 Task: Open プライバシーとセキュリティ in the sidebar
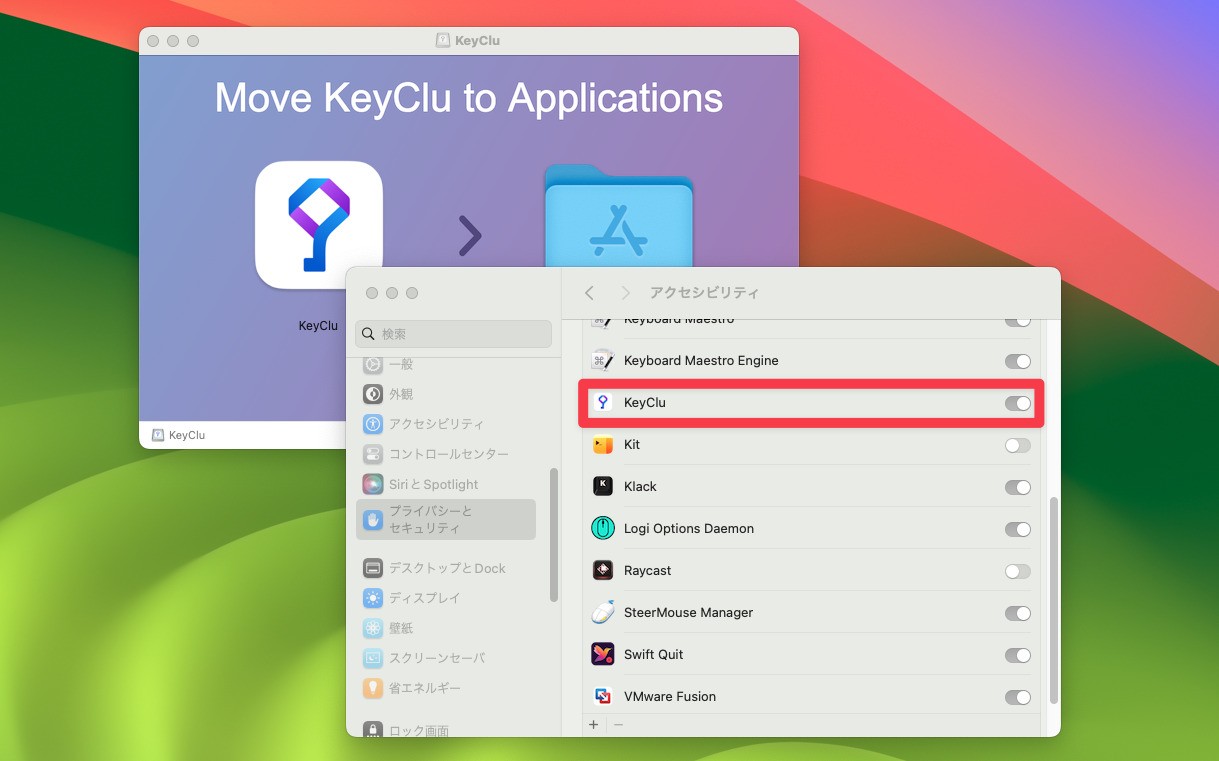click(446, 519)
